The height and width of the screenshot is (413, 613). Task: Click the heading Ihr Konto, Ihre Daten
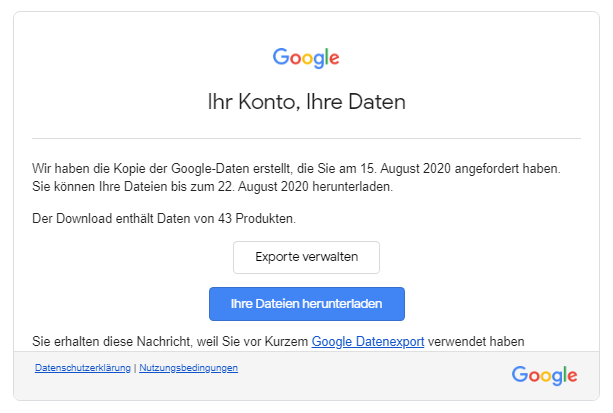coord(306,101)
